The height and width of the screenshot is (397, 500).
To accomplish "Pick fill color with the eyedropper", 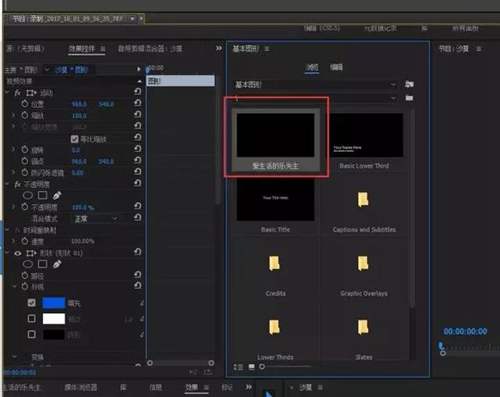I will pyautogui.click(x=142, y=303).
